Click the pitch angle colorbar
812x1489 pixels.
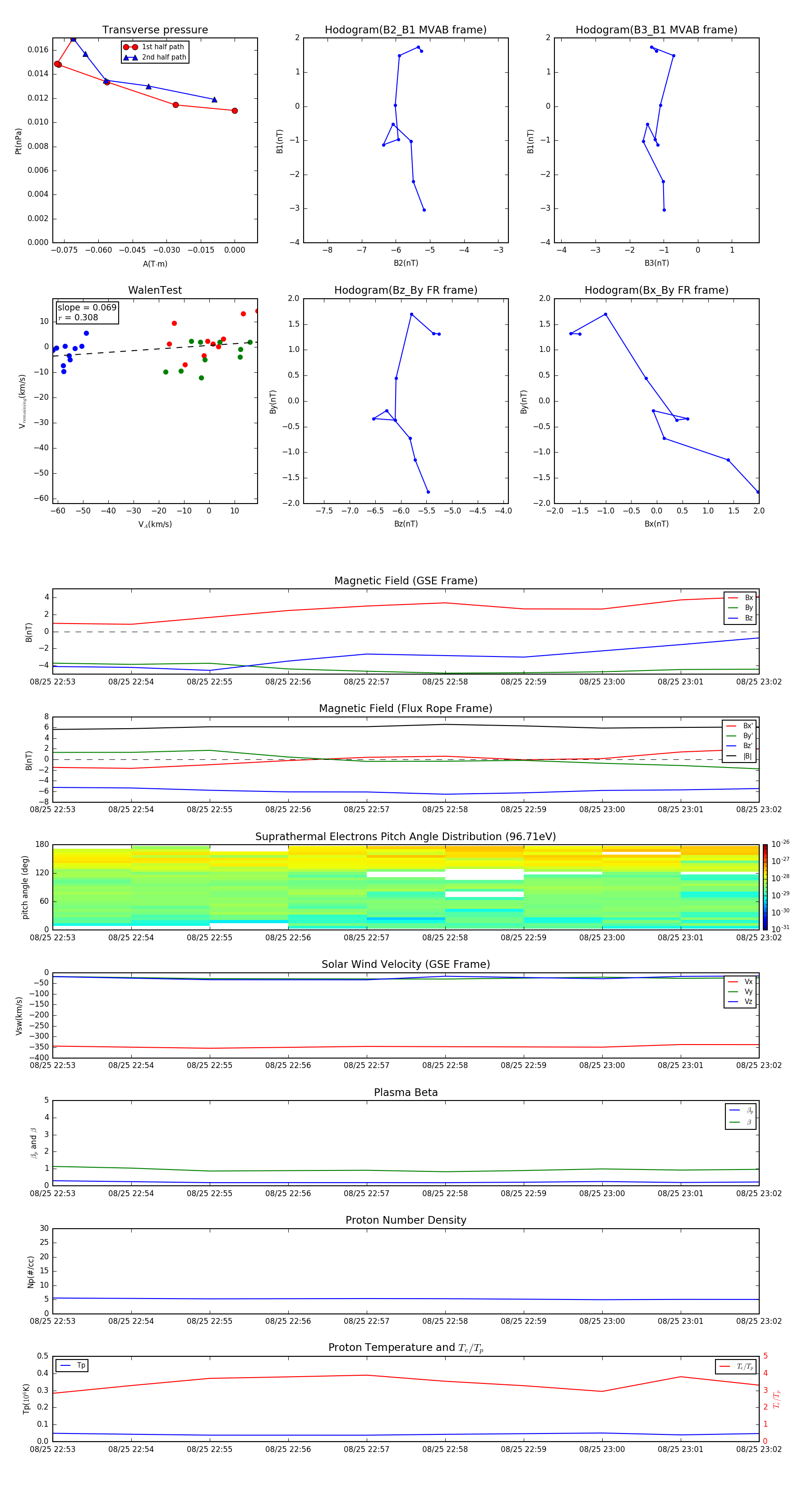point(765,887)
